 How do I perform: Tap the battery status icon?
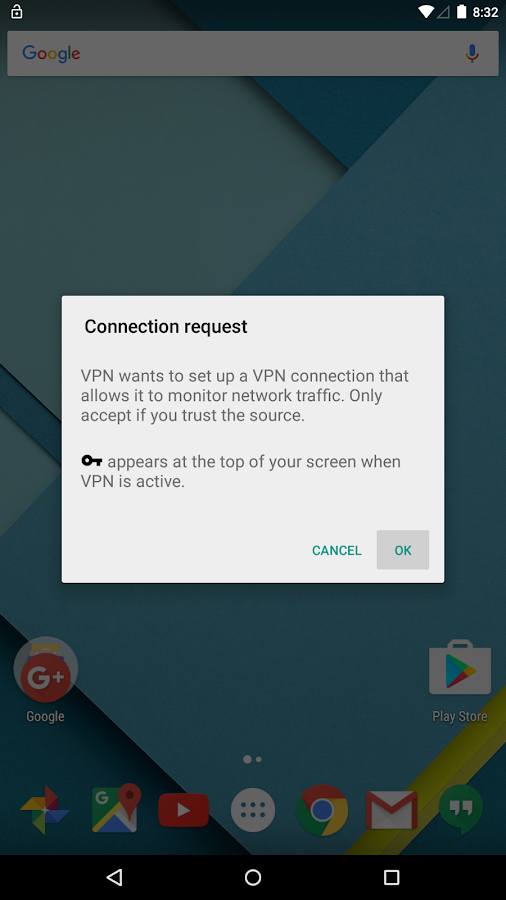tap(461, 11)
